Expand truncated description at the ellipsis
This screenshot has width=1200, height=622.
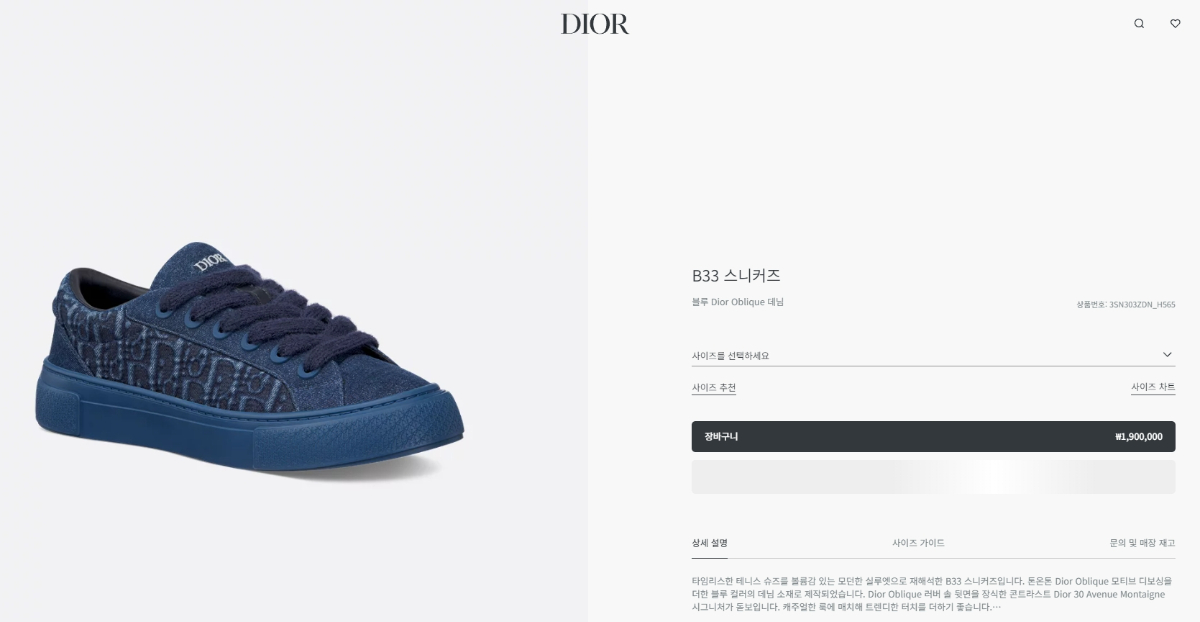[996, 607]
